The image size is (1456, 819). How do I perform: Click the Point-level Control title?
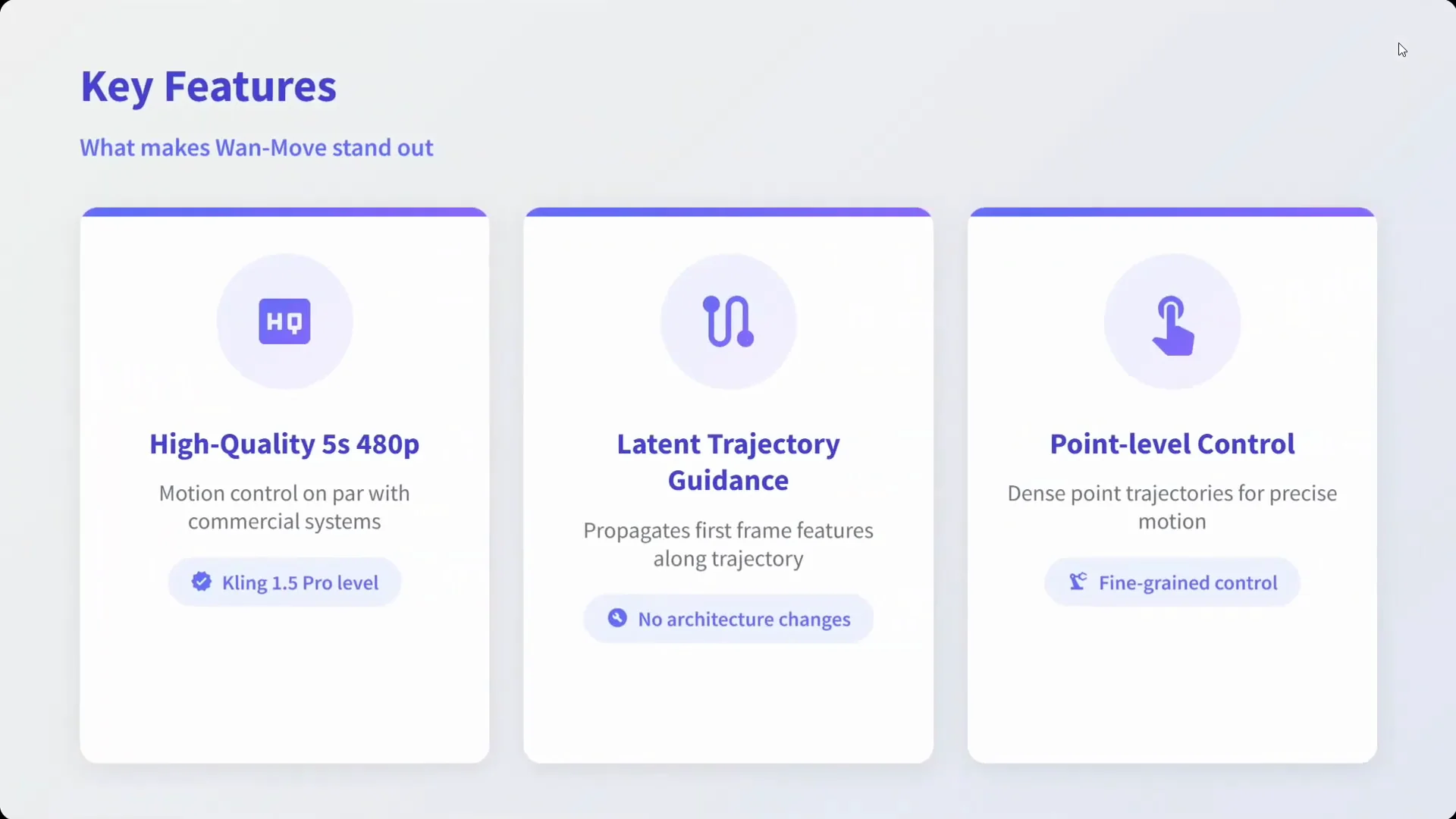[1172, 444]
